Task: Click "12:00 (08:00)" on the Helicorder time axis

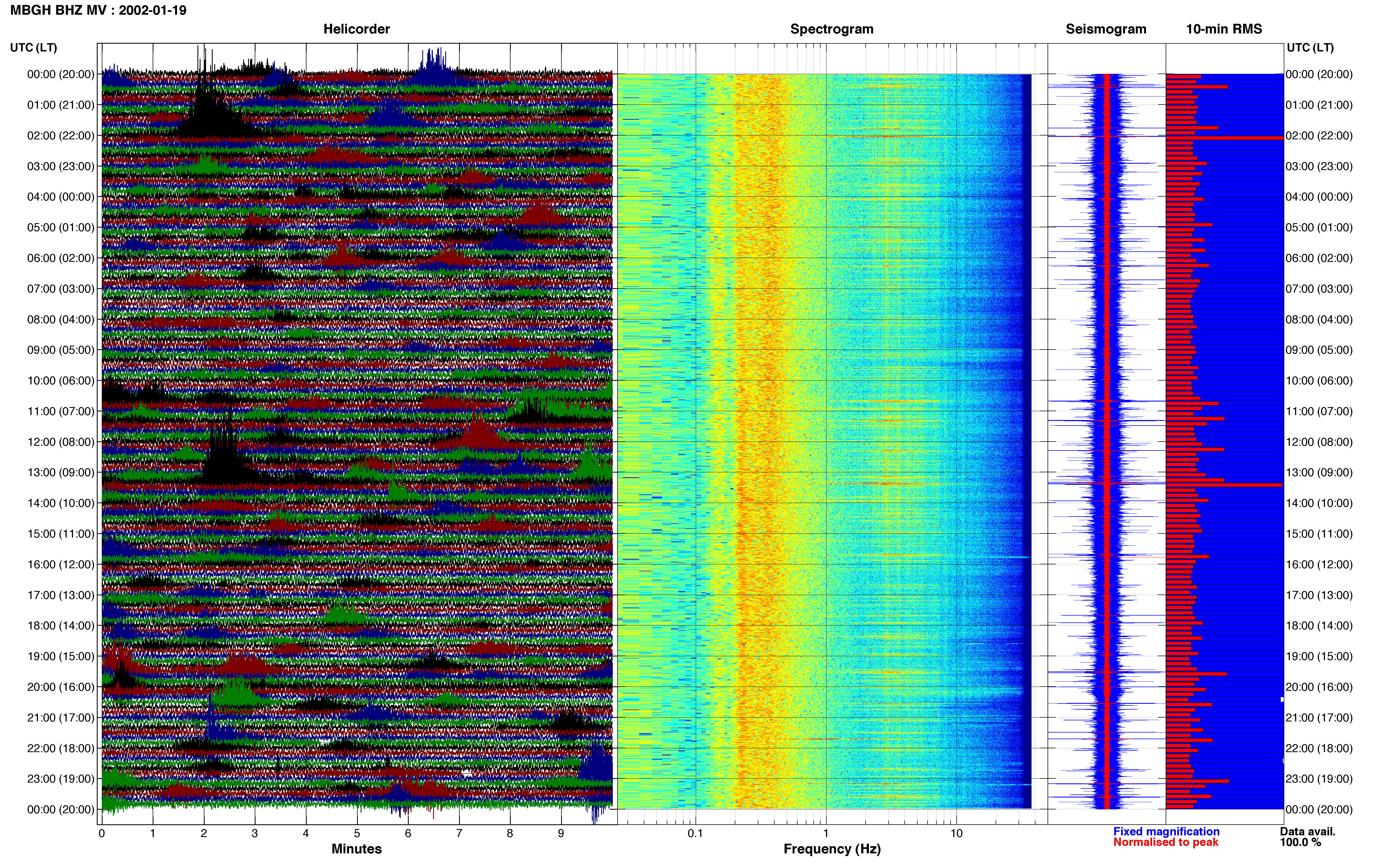Action: (61, 442)
